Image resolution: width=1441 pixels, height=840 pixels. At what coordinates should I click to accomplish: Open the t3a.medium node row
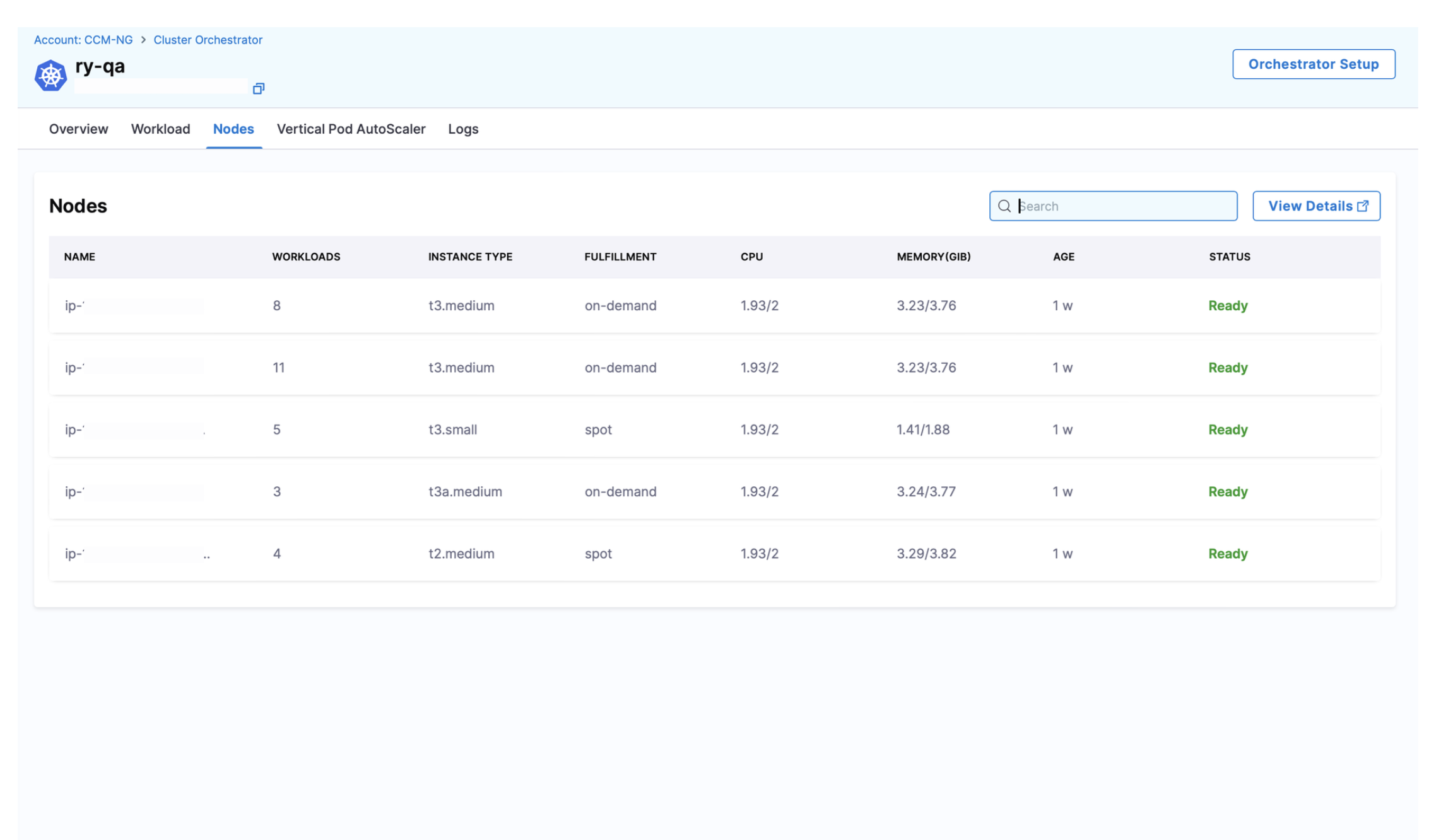pyautogui.click(x=714, y=491)
